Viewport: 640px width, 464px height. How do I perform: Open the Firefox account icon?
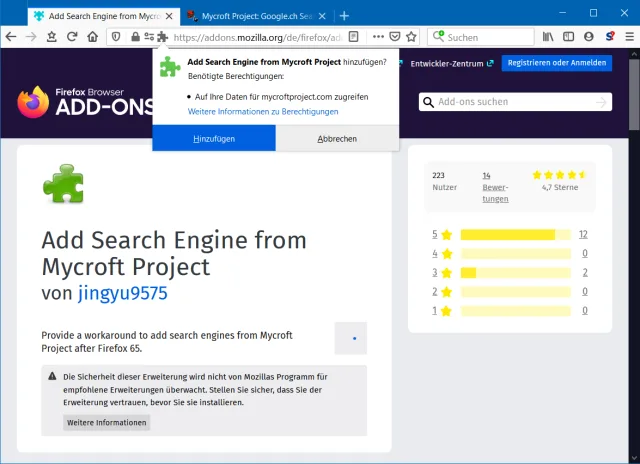(x=588, y=37)
